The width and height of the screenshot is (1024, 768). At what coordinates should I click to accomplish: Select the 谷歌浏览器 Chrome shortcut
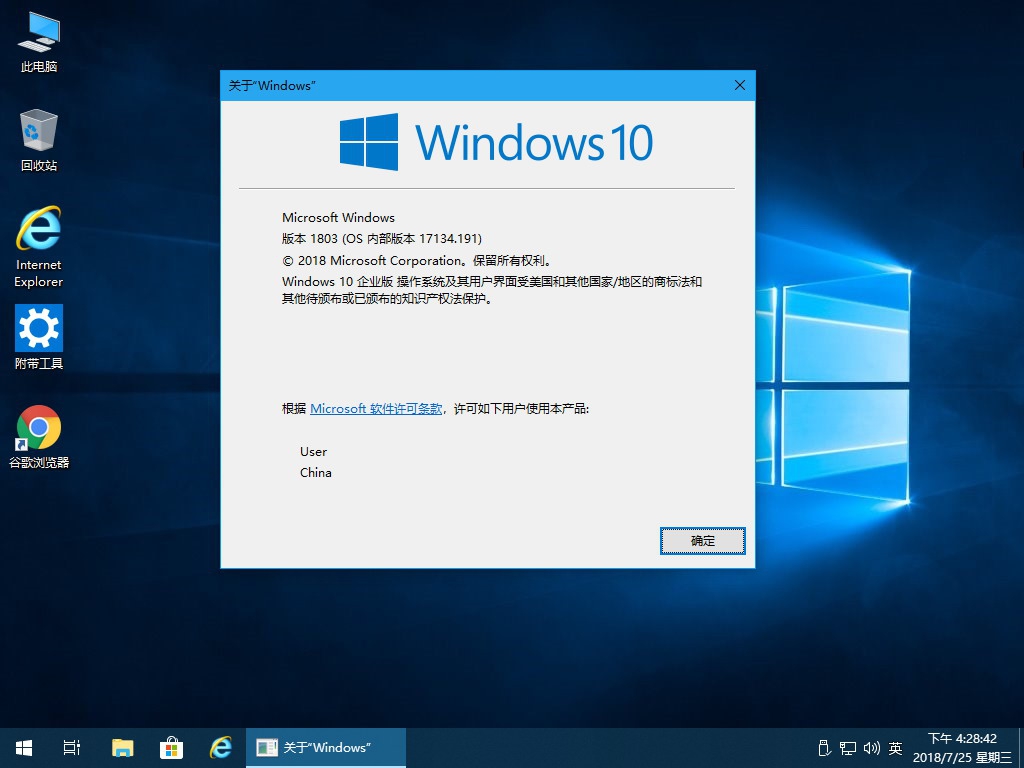(39, 437)
